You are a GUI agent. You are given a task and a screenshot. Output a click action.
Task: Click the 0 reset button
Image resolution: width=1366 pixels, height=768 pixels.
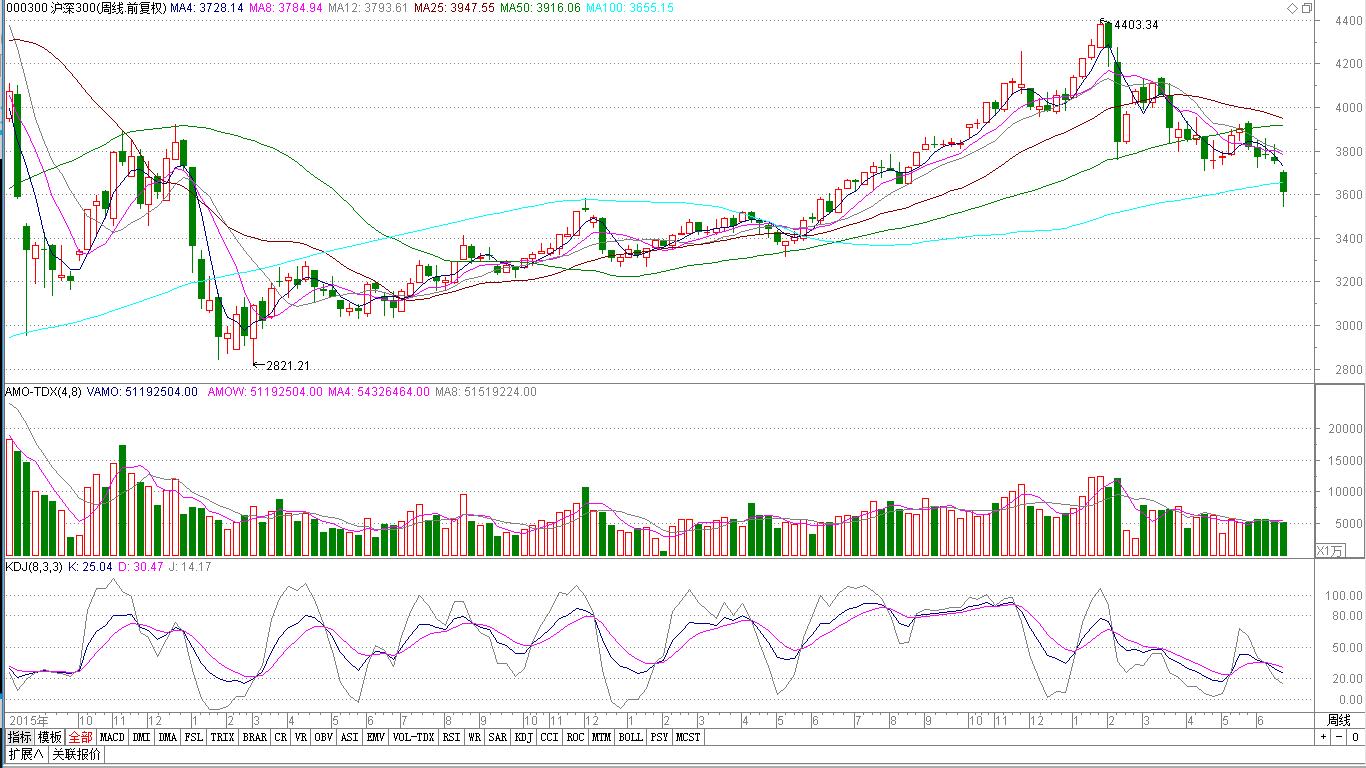tap(1356, 737)
